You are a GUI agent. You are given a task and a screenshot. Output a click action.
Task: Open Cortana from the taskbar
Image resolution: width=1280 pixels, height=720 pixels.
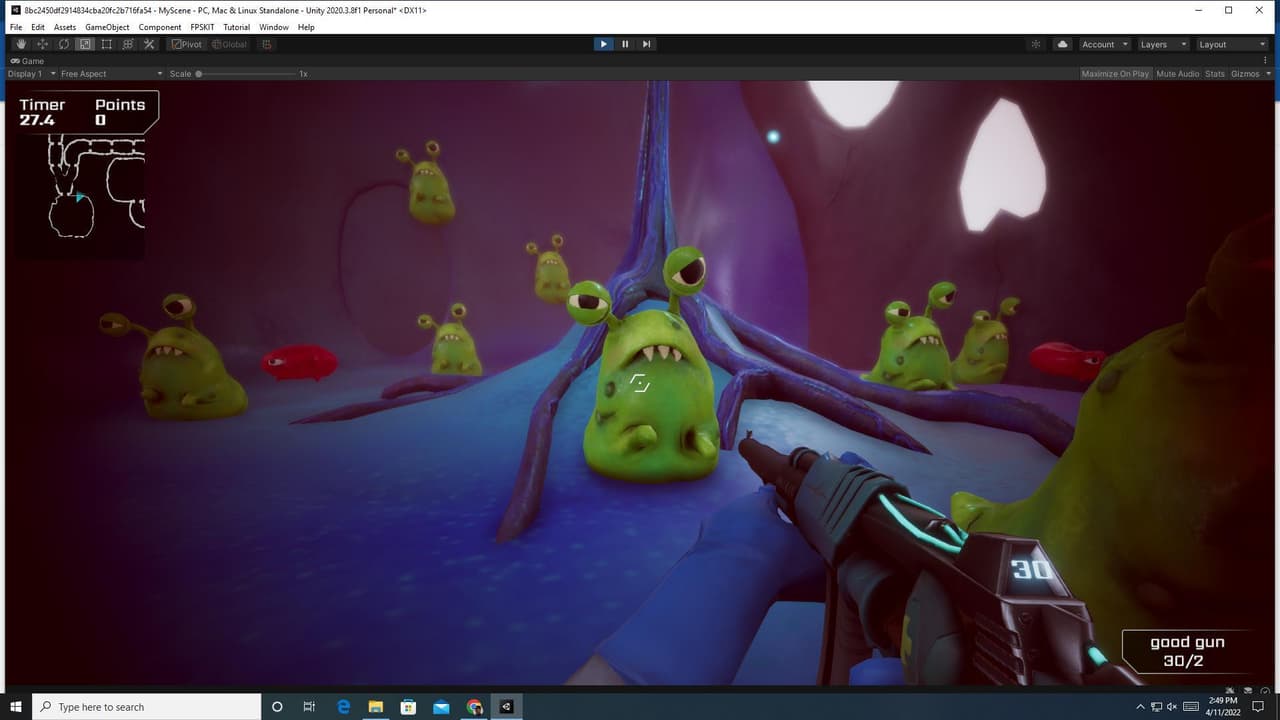277,707
